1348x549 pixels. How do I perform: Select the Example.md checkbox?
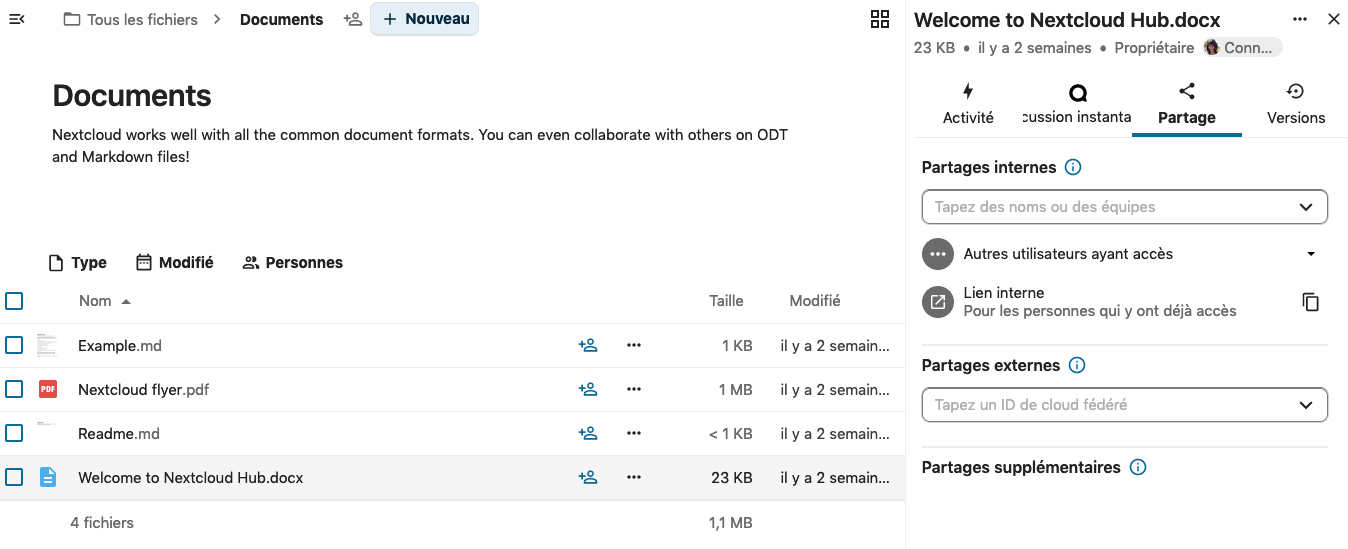coord(14,346)
